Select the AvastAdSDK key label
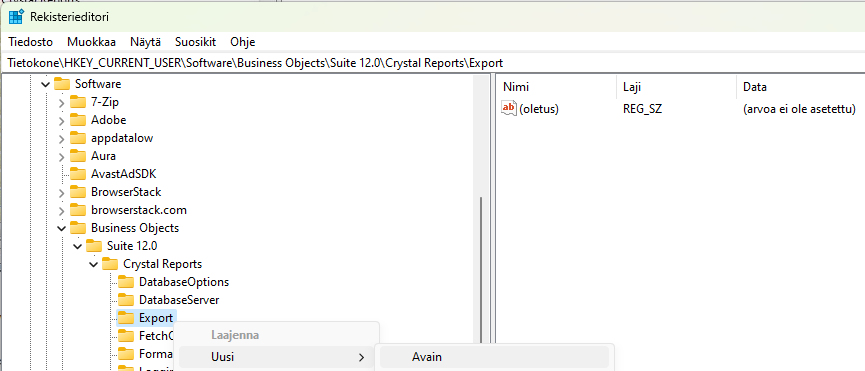Screen dimensions: 865x371 click(124, 174)
